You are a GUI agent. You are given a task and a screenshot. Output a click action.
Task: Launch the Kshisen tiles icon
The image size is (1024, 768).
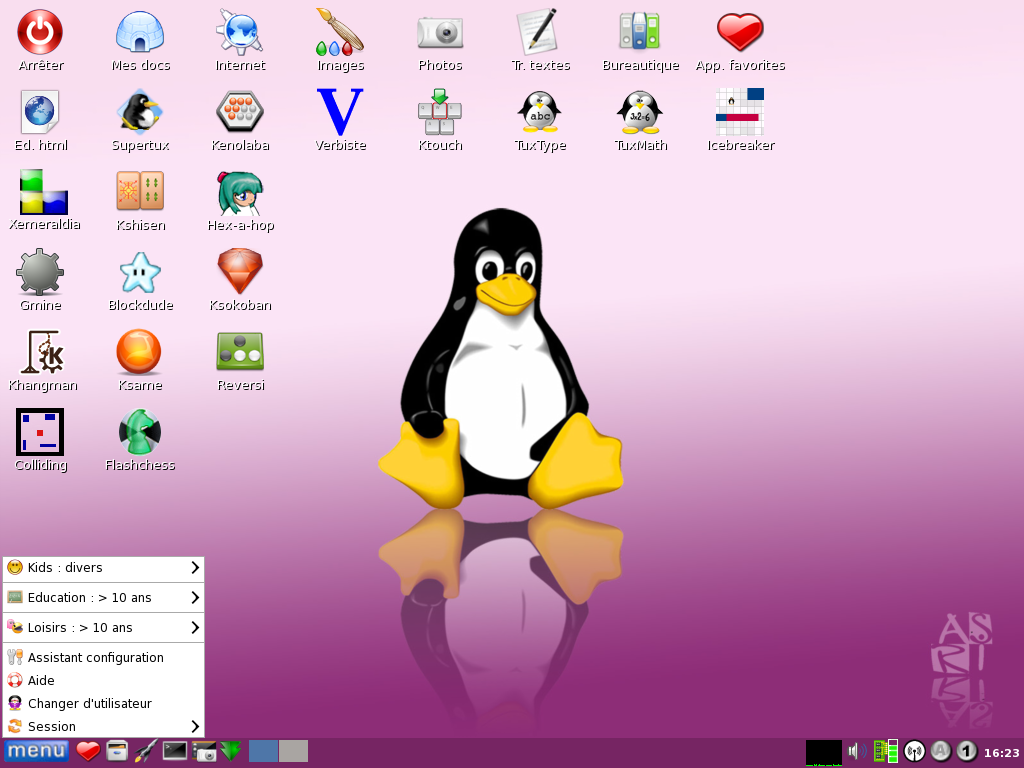140,191
